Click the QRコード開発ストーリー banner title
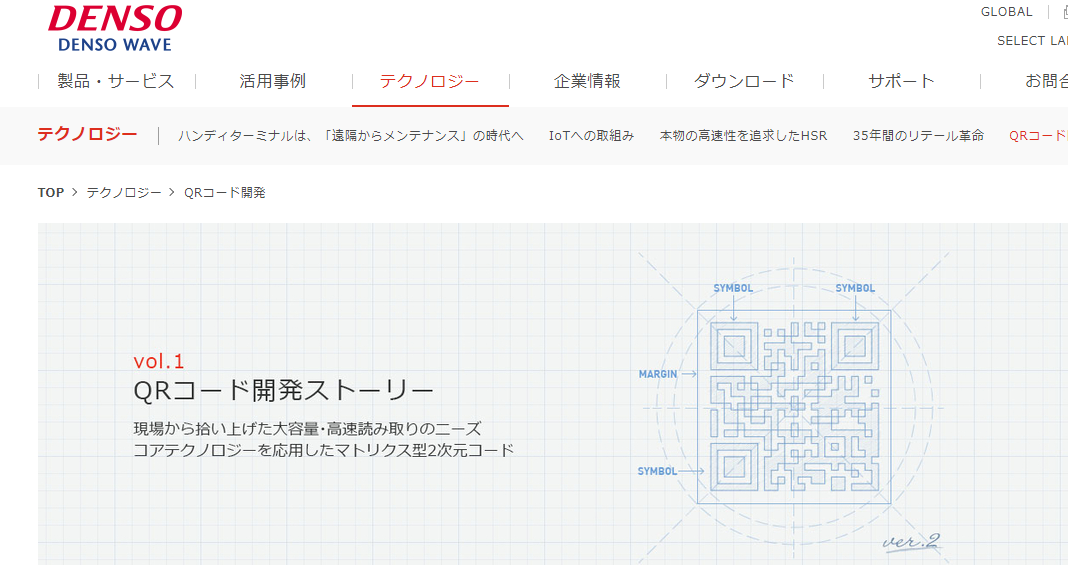This screenshot has height=565, width=1068. 284,389
